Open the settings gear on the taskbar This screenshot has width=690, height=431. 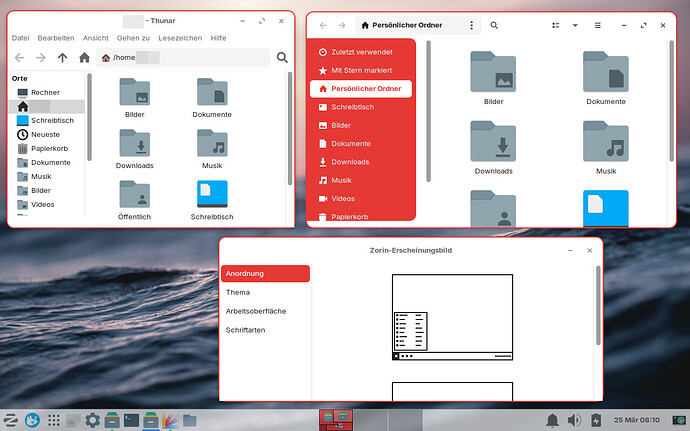[93, 420]
